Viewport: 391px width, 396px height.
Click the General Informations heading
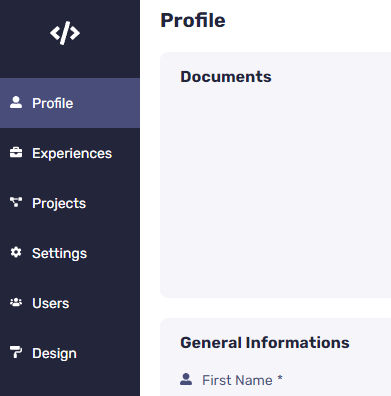(265, 343)
